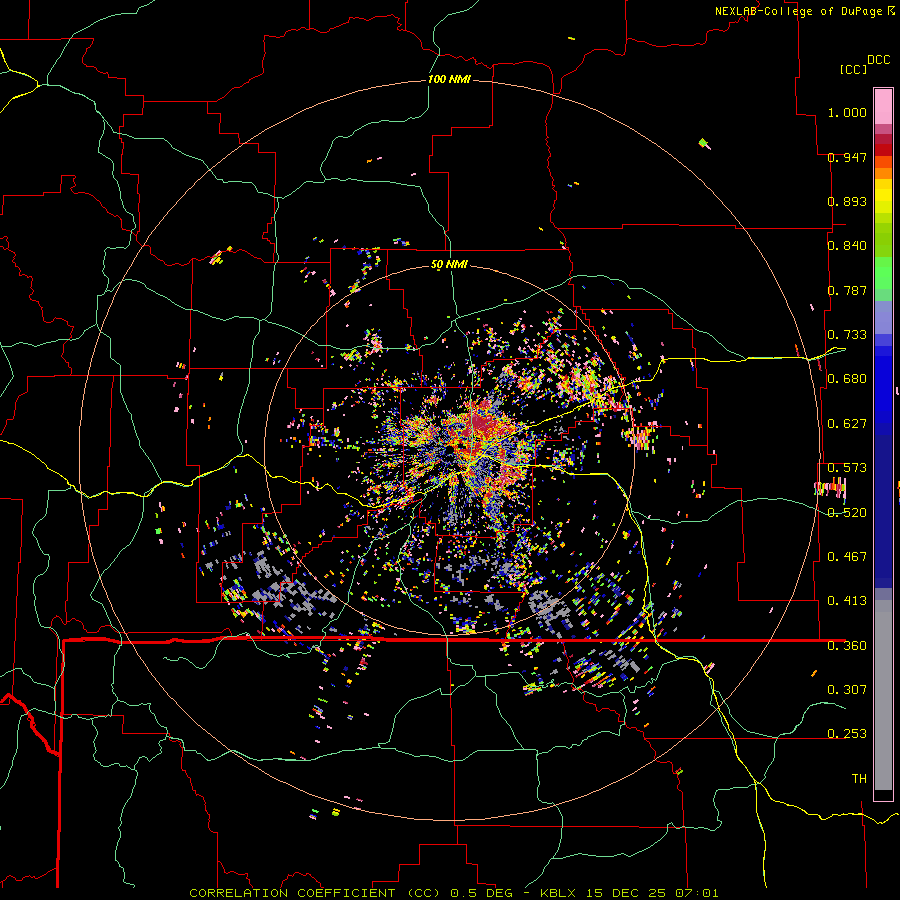The height and width of the screenshot is (900, 900).
Task: Click the 0.893 value on the color scale
Action: 847,201
